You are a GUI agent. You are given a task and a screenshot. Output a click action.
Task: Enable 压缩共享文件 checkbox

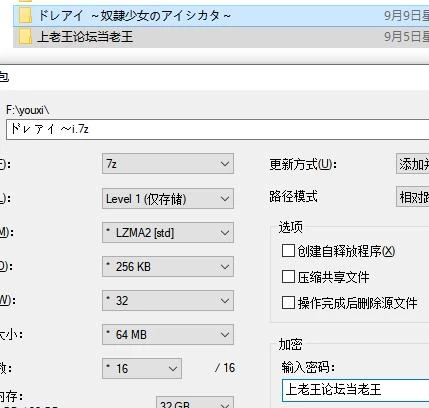[288, 277]
